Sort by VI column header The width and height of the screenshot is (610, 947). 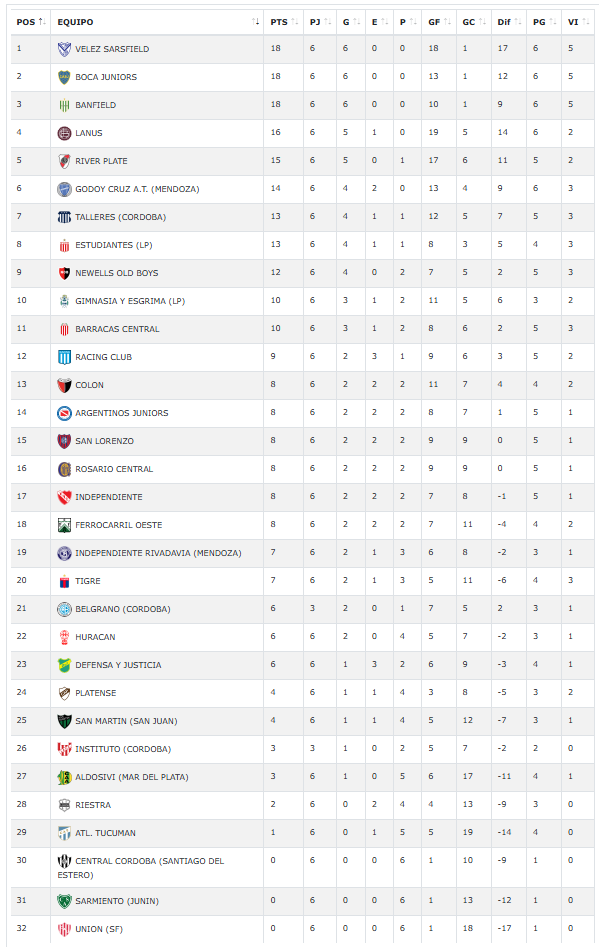pyautogui.click(x=577, y=21)
